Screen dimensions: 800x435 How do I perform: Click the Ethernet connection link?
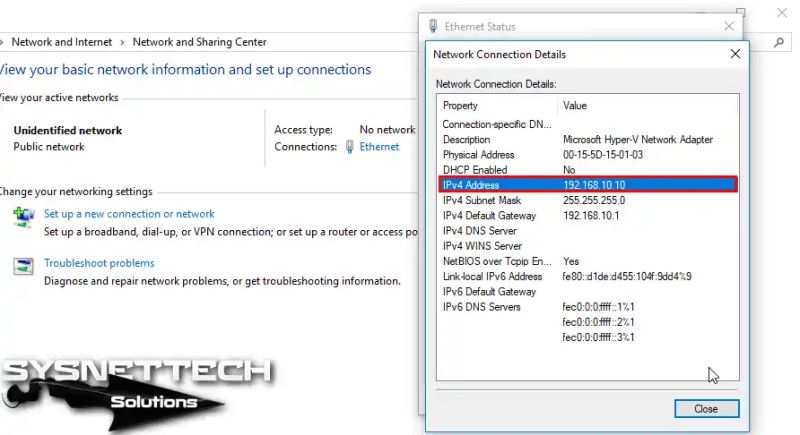pos(379,147)
